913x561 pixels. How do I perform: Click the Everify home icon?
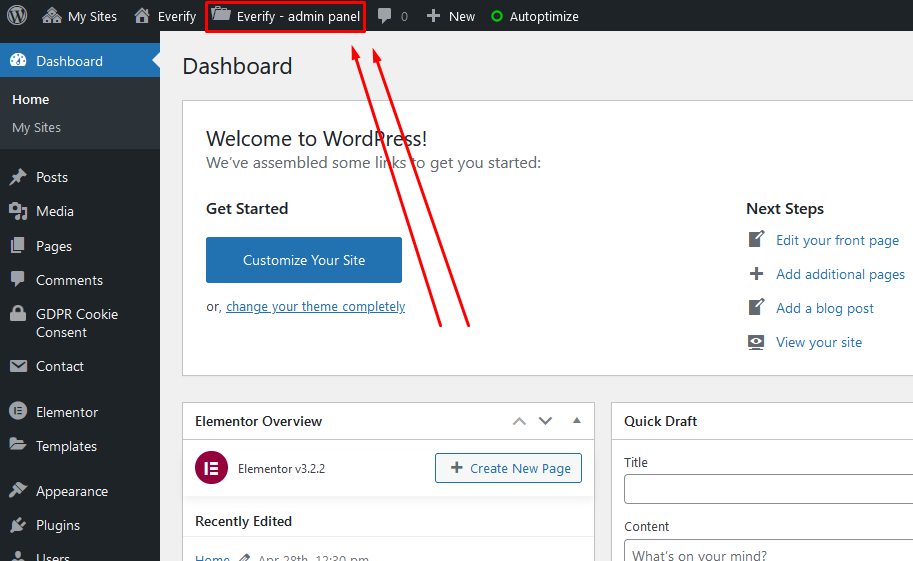[142, 15]
